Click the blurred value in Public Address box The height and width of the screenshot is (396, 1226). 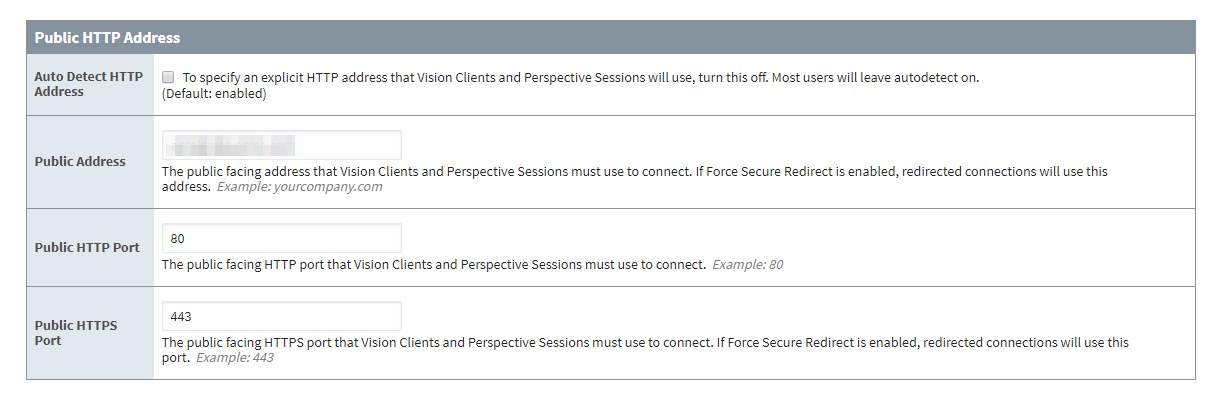pos(233,145)
